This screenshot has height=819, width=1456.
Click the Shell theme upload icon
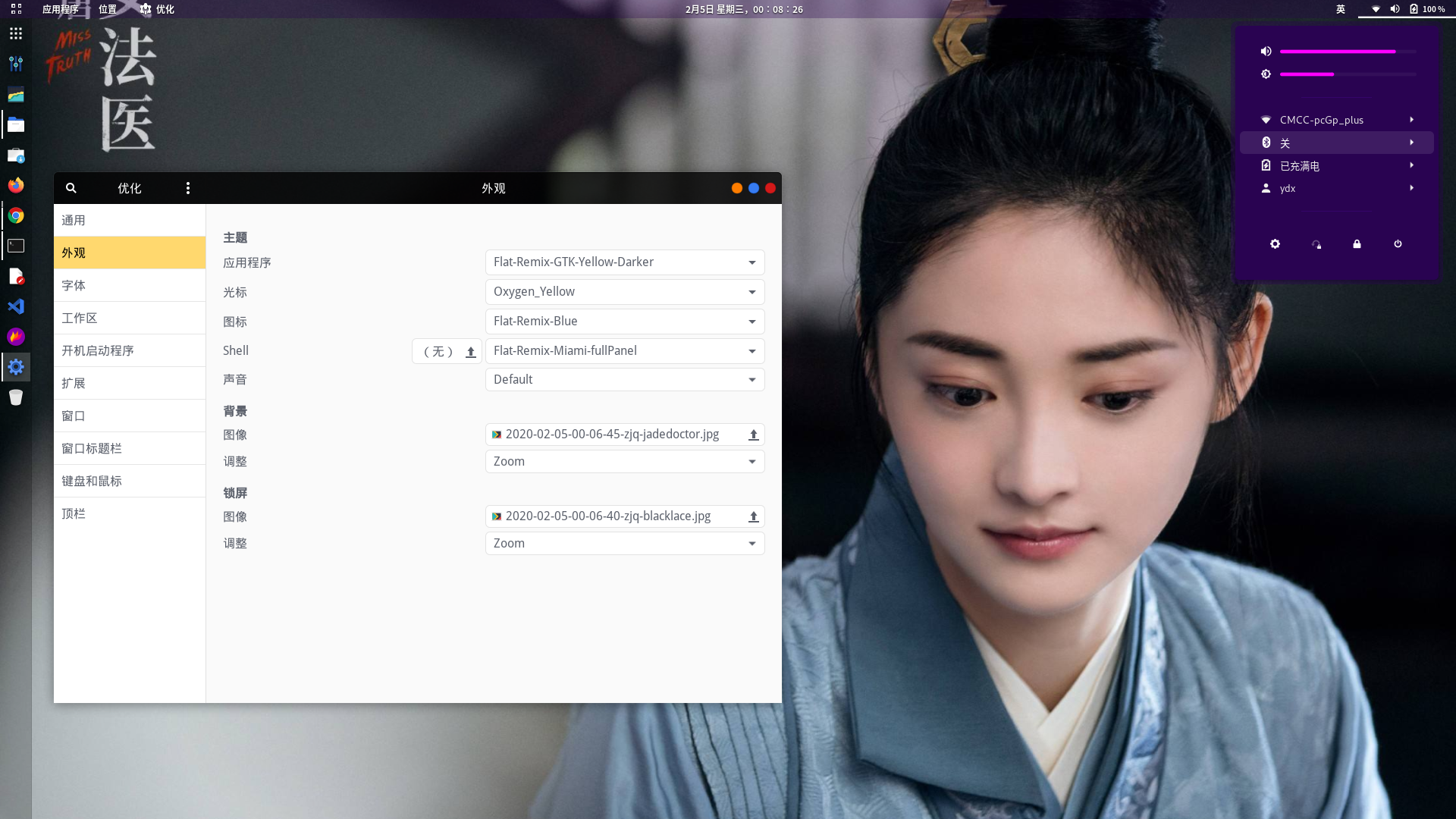(470, 352)
